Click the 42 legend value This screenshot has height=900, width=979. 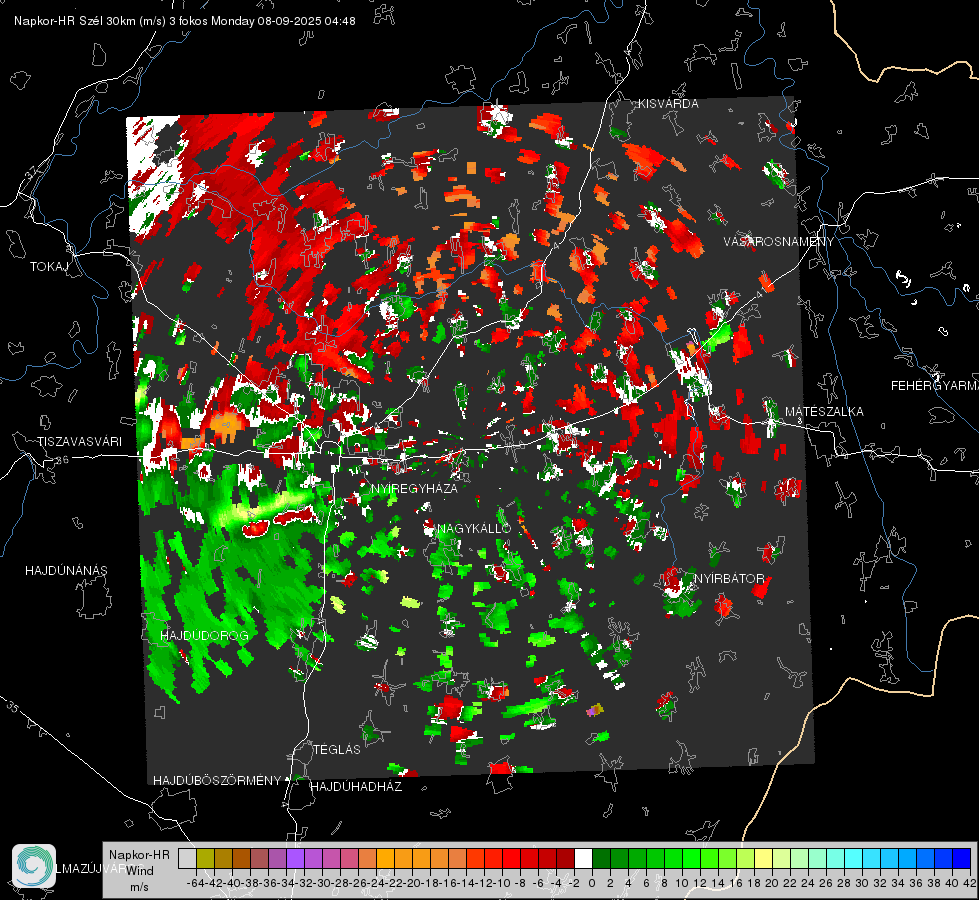point(970,883)
